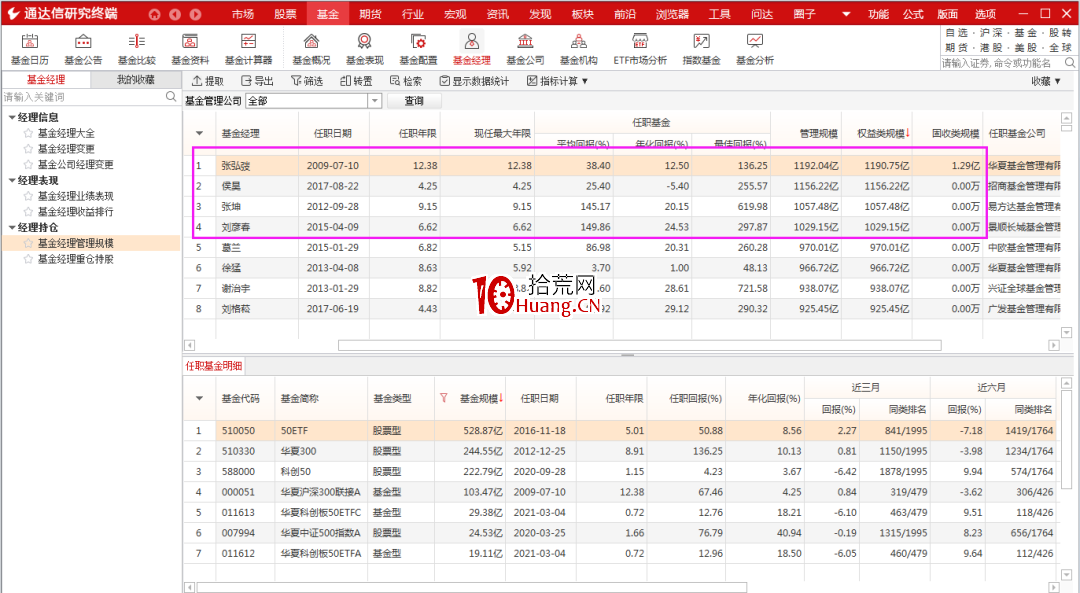Open the 基金公告 announcements tool
Viewport: 1080px width, 593px height.
83,49
